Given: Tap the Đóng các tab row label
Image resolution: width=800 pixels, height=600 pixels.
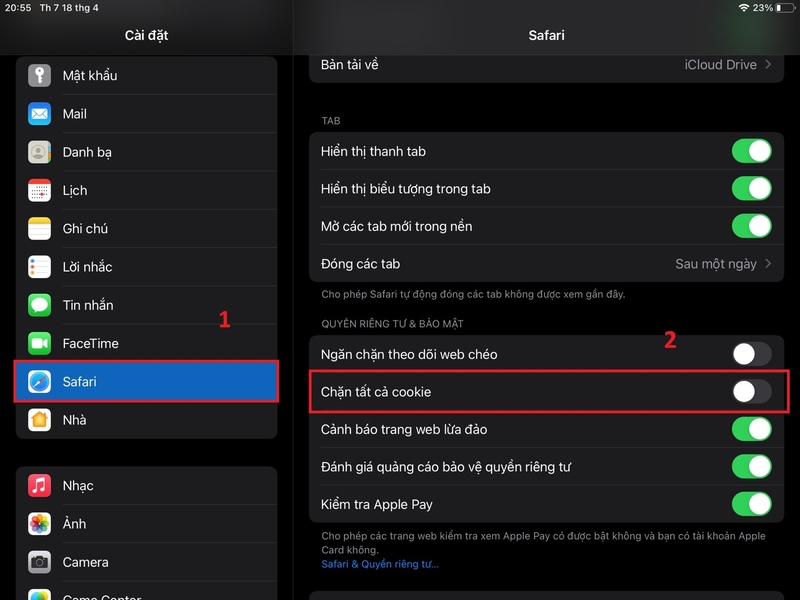Looking at the screenshot, I should (x=360, y=264).
